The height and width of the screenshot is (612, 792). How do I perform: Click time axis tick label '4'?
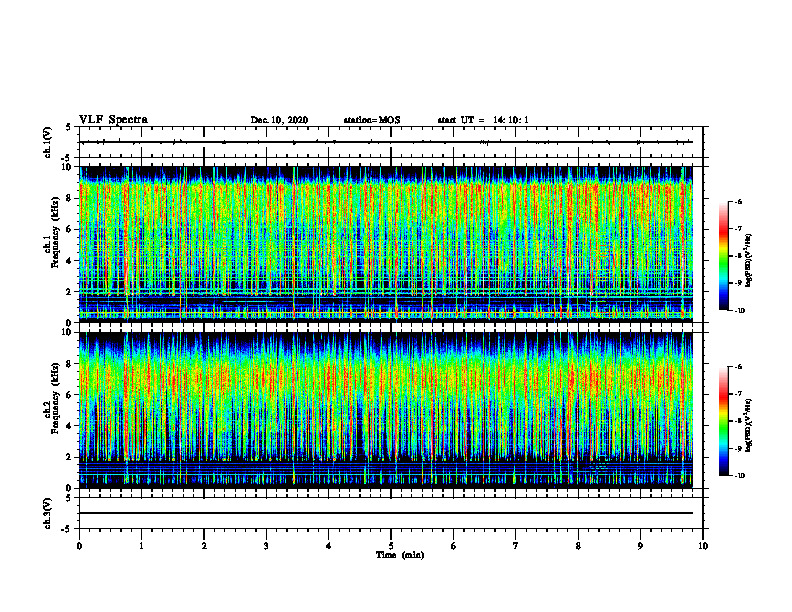click(329, 546)
